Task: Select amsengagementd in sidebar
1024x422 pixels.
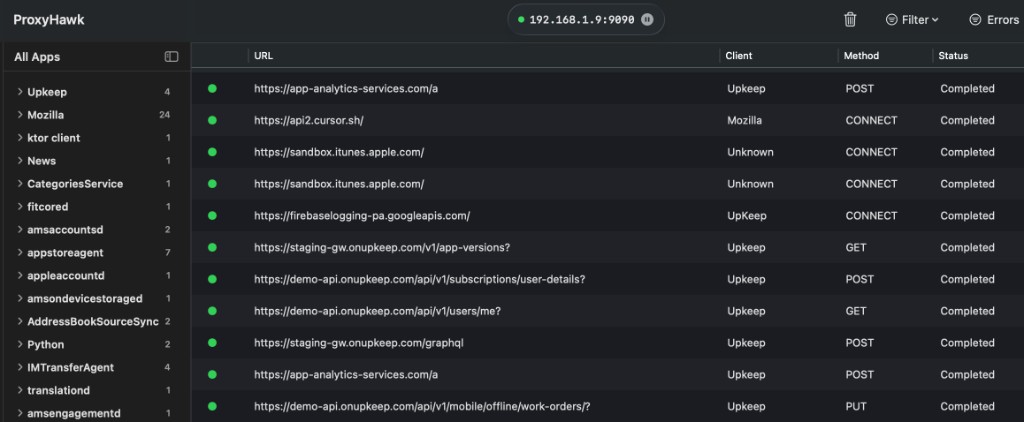Action: tap(74, 413)
